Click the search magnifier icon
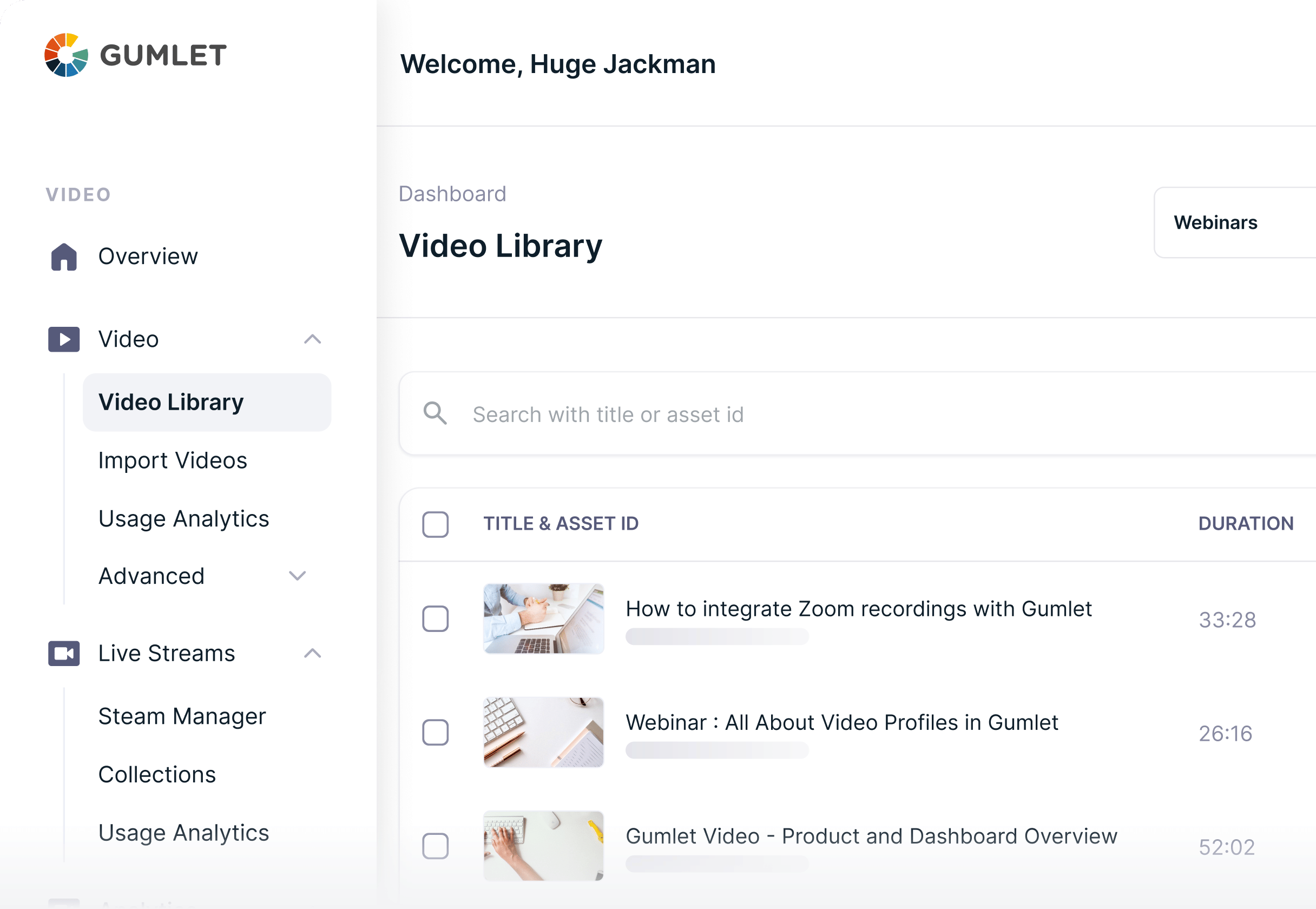The width and height of the screenshot is (1316, 909). (435, 414)
